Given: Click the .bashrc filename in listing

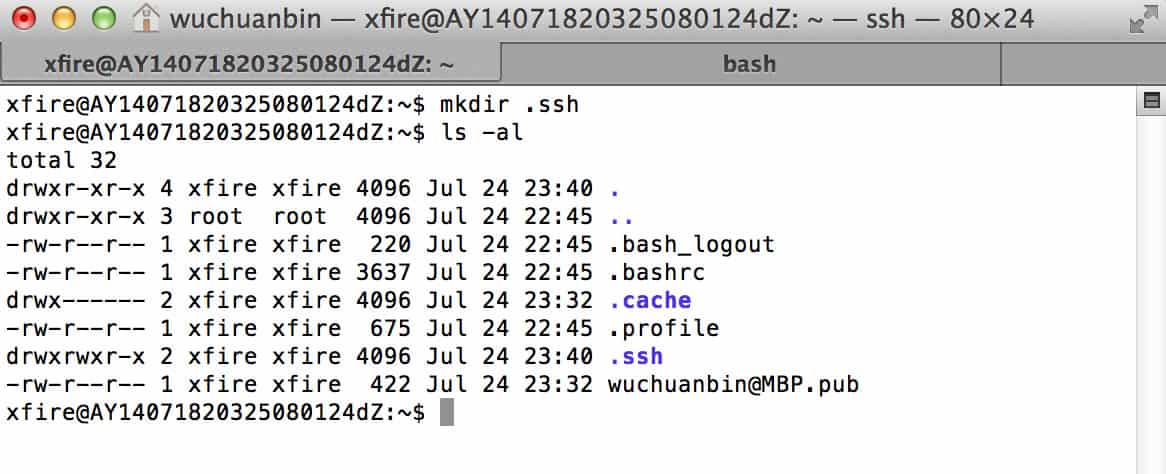Looking at the screenshot, I should pyautogui.click(x=657, y=272).
